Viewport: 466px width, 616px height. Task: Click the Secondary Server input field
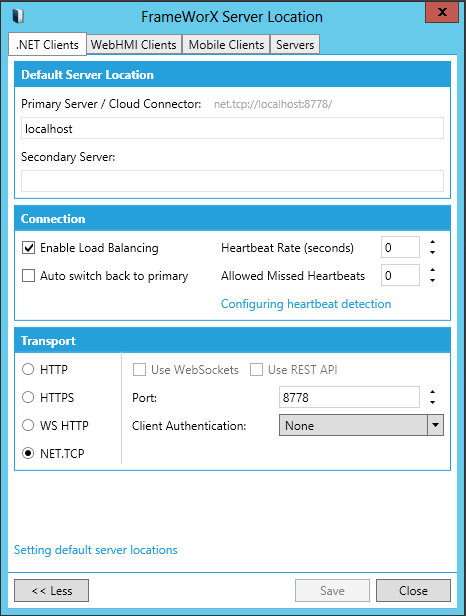[232, 181]
